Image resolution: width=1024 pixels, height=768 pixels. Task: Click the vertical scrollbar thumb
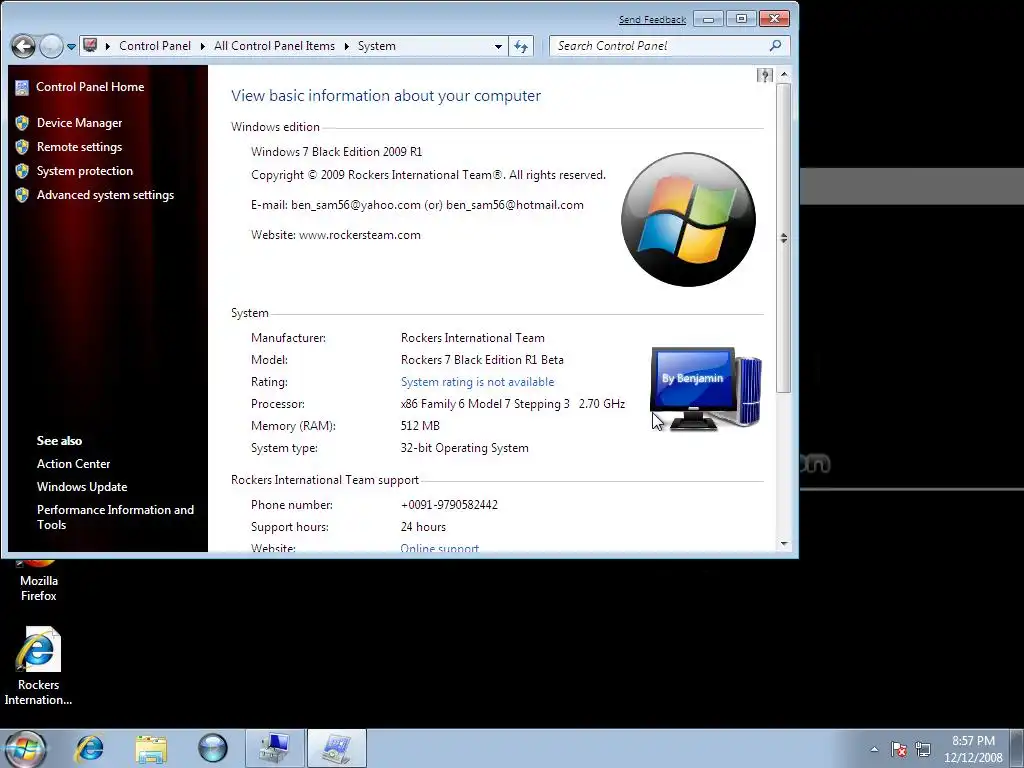(x=784, y=238)
